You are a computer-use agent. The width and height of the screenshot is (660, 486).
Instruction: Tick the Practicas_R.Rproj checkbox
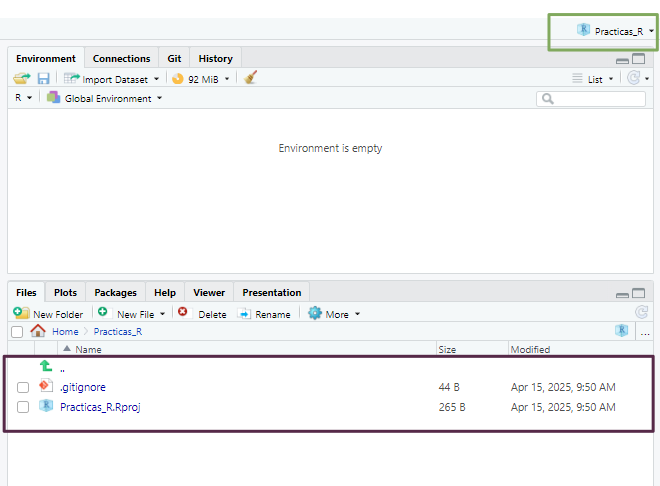click(23, 407)
